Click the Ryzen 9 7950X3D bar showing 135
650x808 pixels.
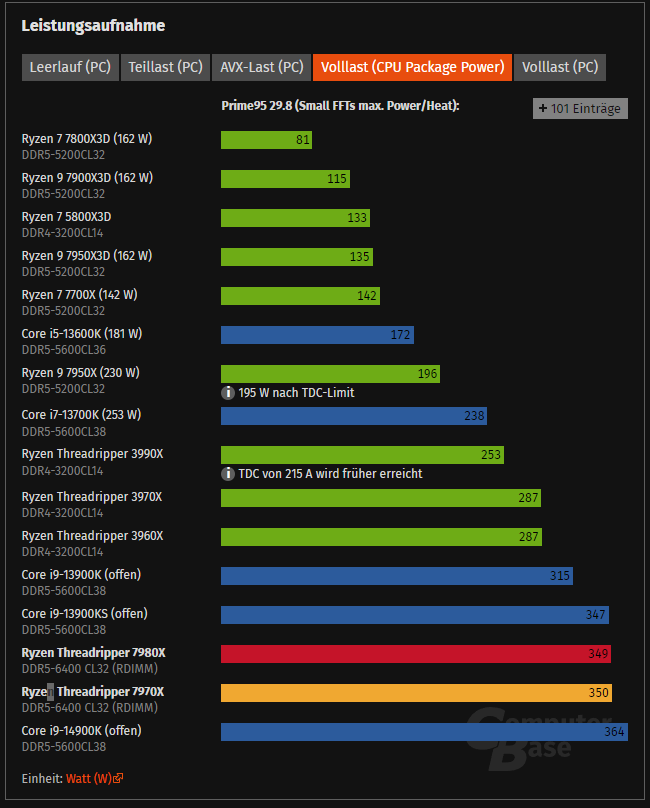[297, 257]
